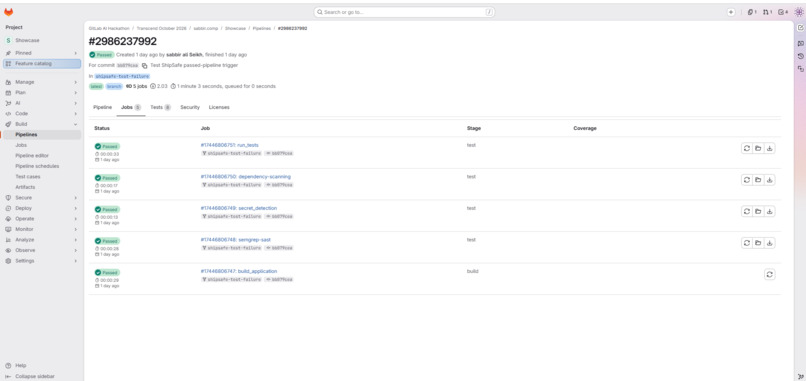Open the user avatar menu
This screenshot has width=806, height=381.
click(x=799, y=12)
